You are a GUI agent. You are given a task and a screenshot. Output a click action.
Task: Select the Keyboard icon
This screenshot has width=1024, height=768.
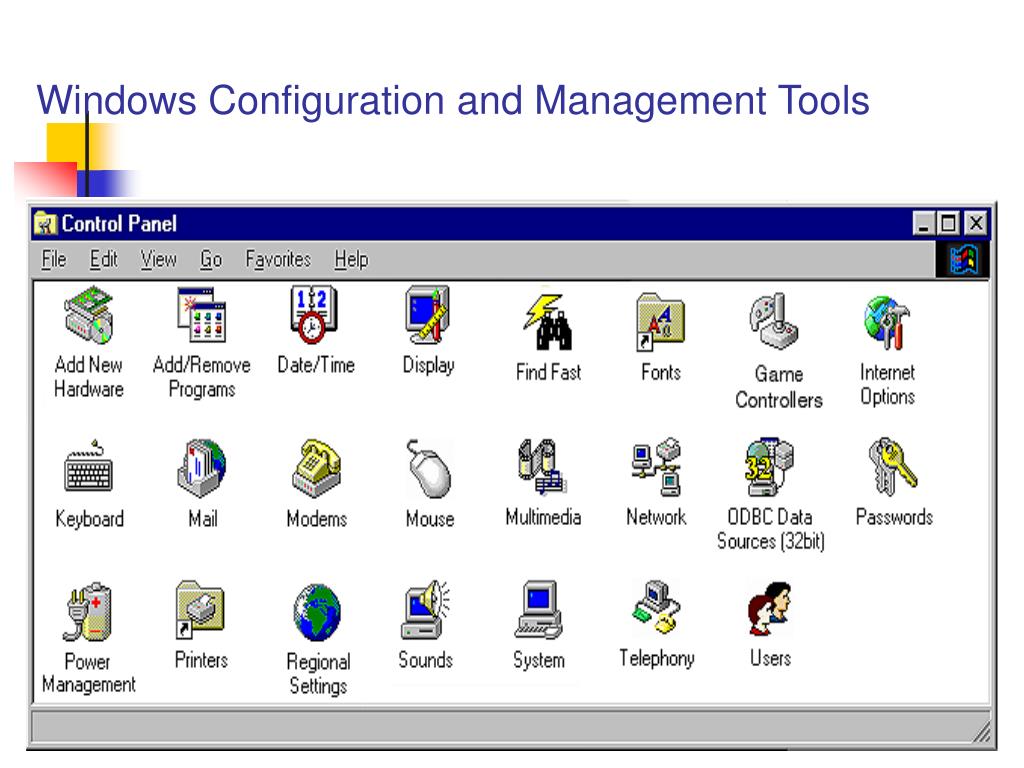click(x=89, y=468)
